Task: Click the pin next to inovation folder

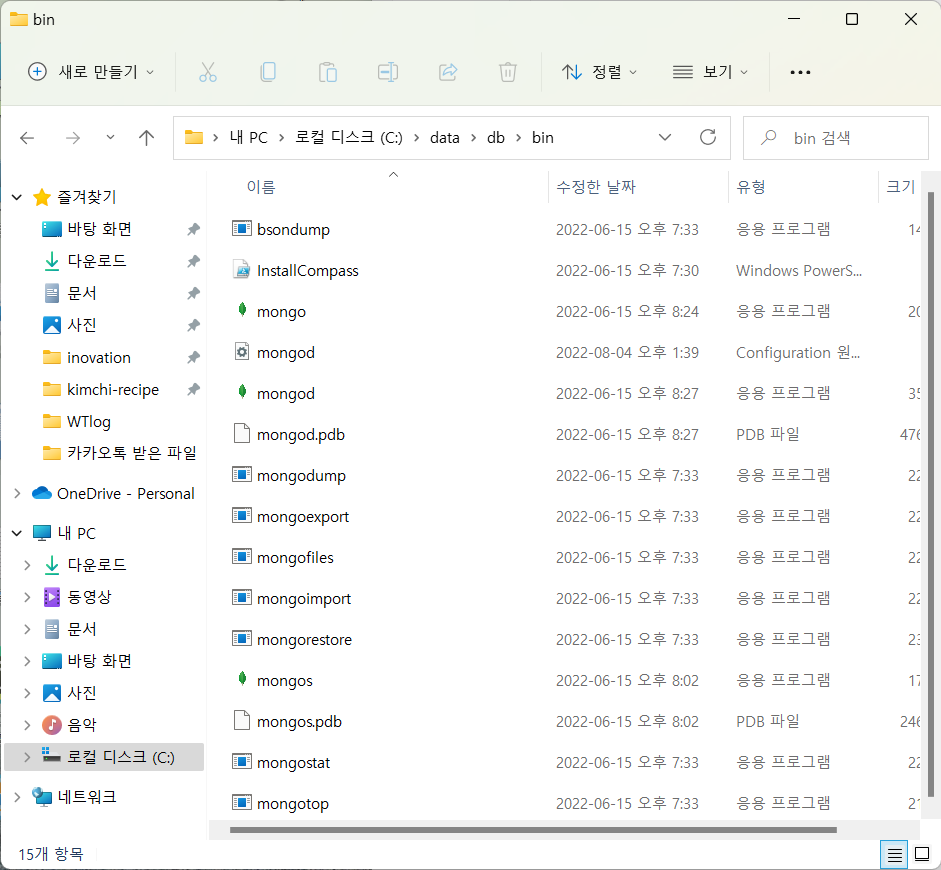Action: [193, 358]
